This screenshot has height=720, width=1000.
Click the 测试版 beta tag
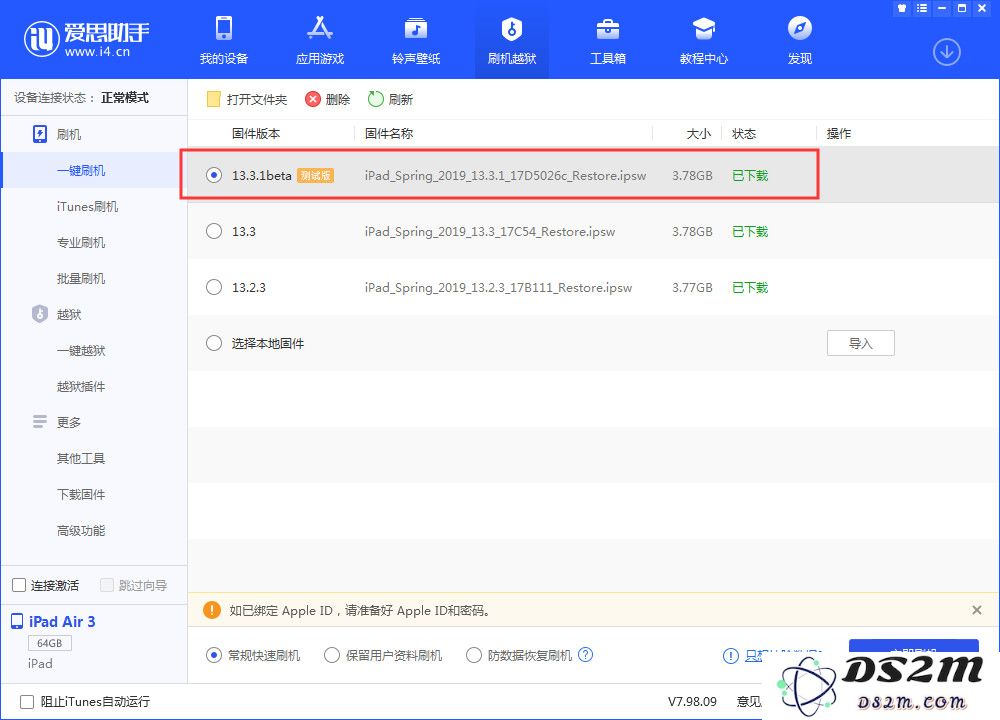click(x=316, y=175)
